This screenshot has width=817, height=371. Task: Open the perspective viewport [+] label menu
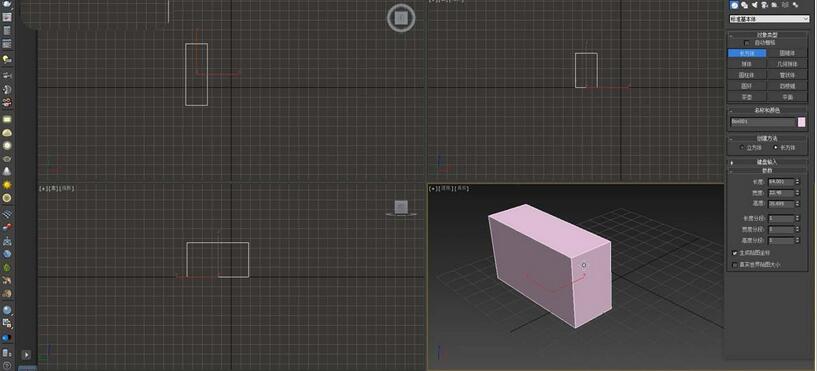pos(432,189)
